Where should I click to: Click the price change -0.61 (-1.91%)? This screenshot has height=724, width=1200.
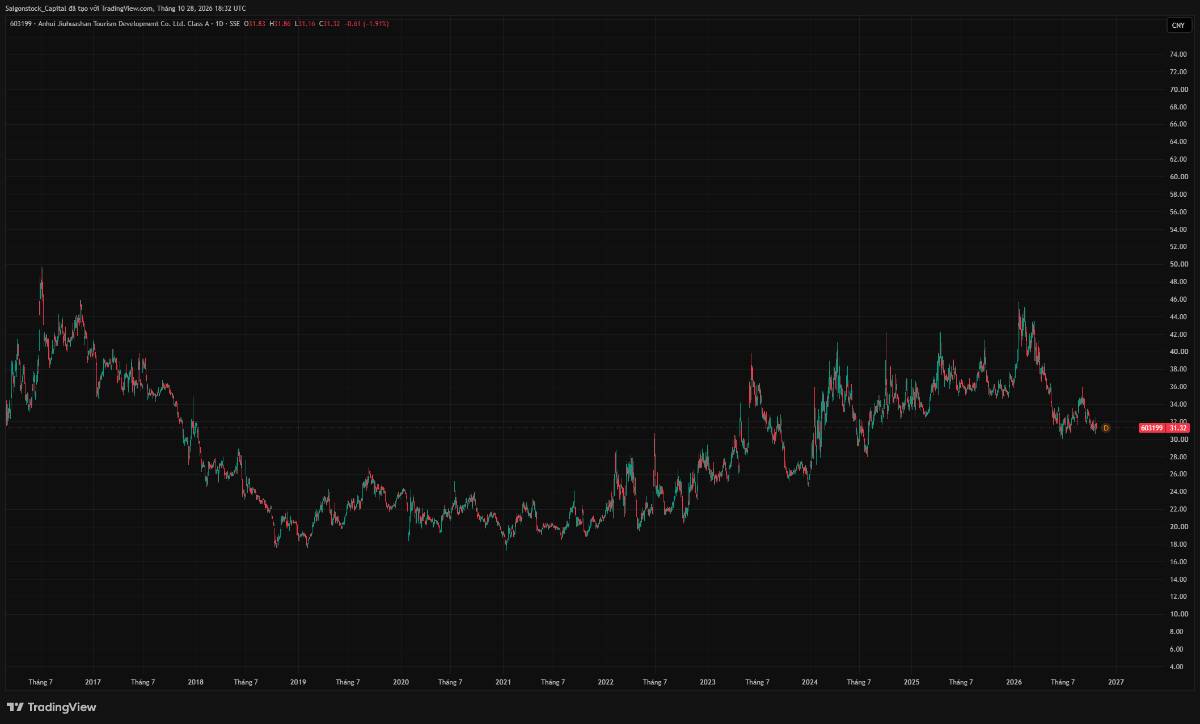(x=367, y=23)
